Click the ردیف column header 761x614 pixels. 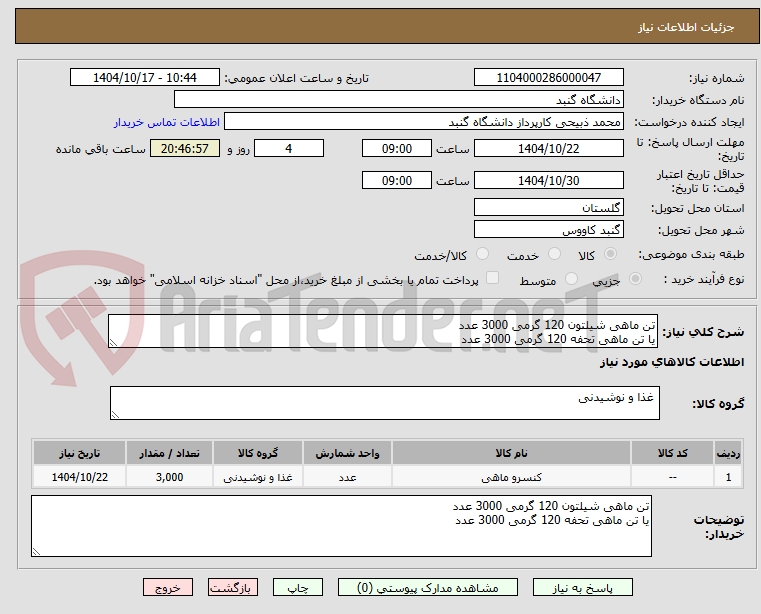pos(728,453)
